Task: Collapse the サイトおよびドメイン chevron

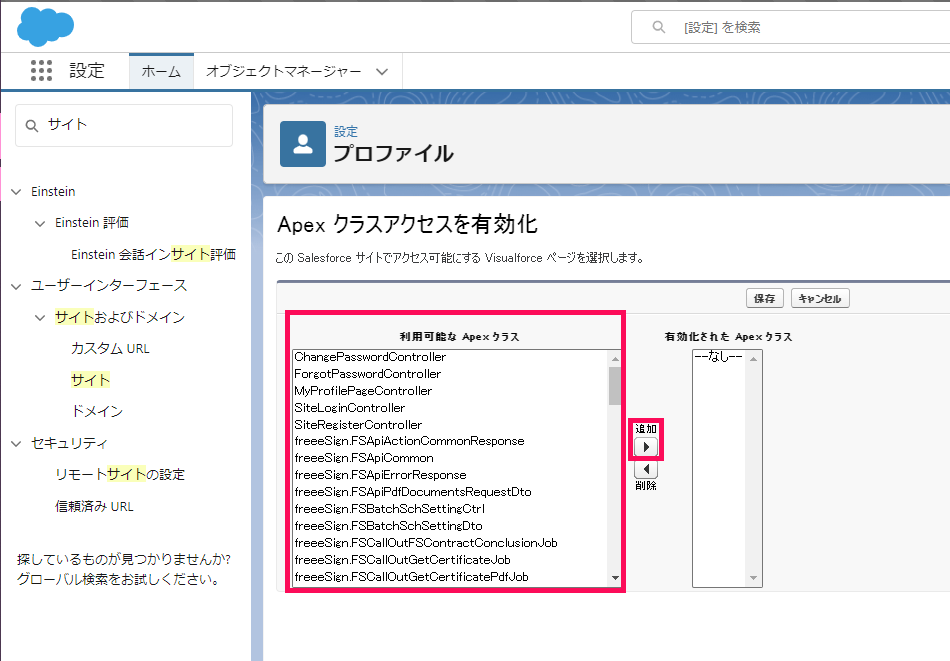Action: point(40,317)
